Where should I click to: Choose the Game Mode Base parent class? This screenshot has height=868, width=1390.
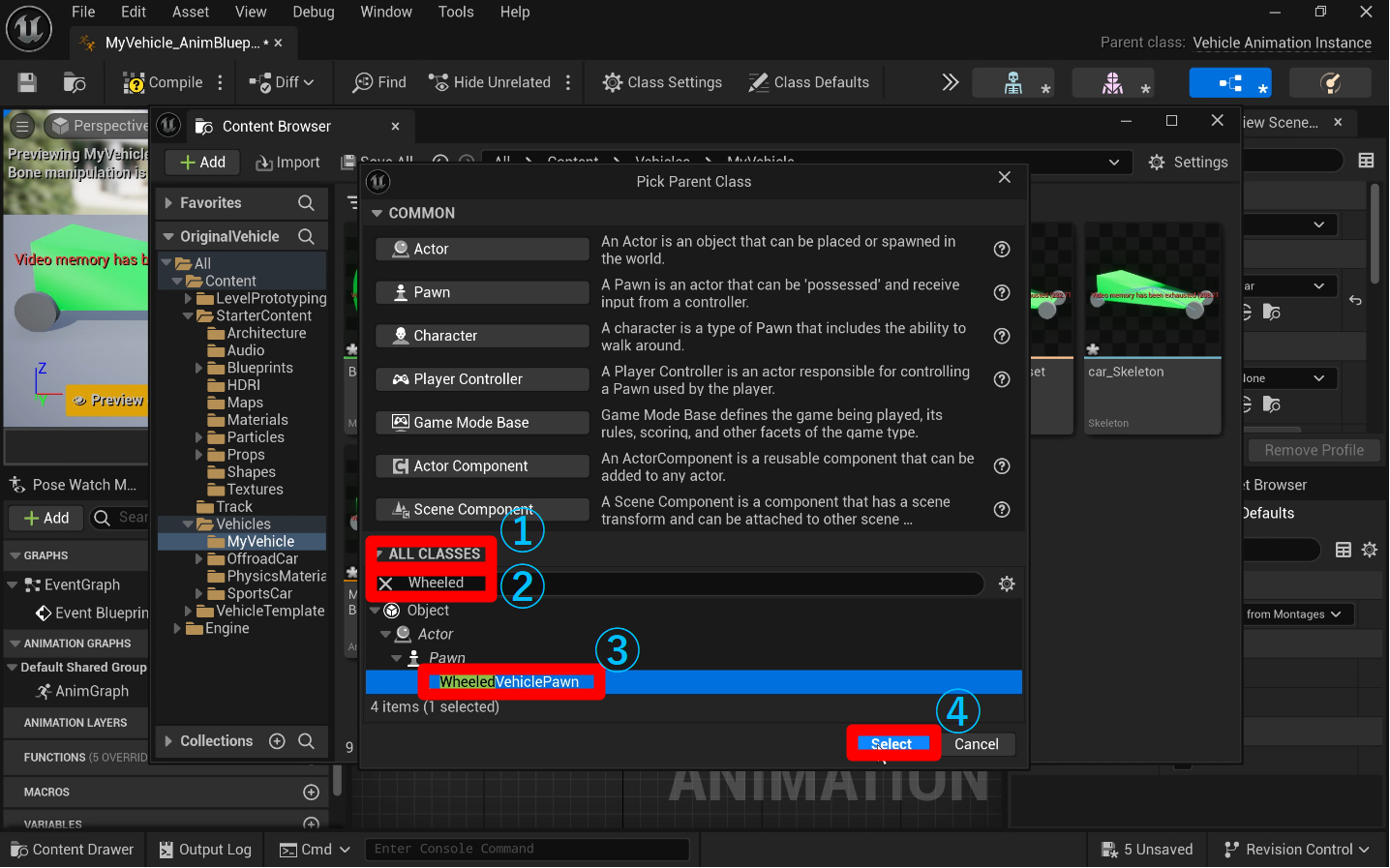tap(482, 423)
